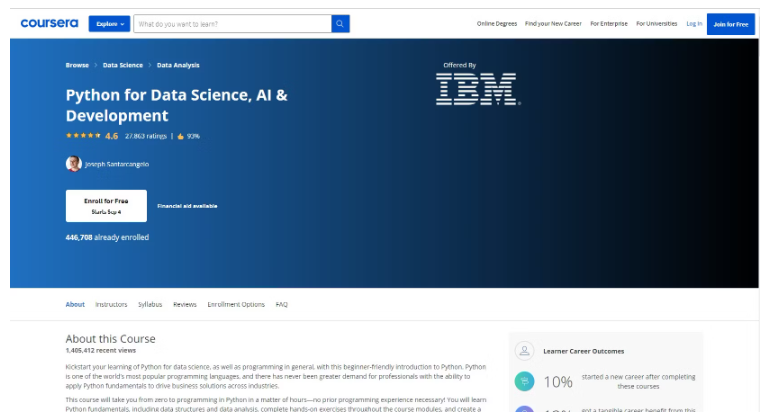
Task: Switch to the Reviews tab
Action: click(185, 304)
